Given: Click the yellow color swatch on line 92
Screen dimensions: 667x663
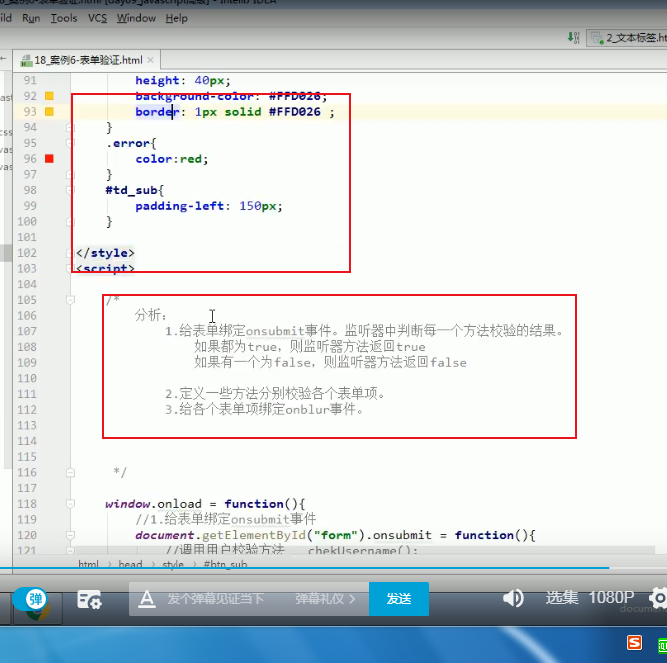Looking at the screenshot, I should [x=49, y=96].
